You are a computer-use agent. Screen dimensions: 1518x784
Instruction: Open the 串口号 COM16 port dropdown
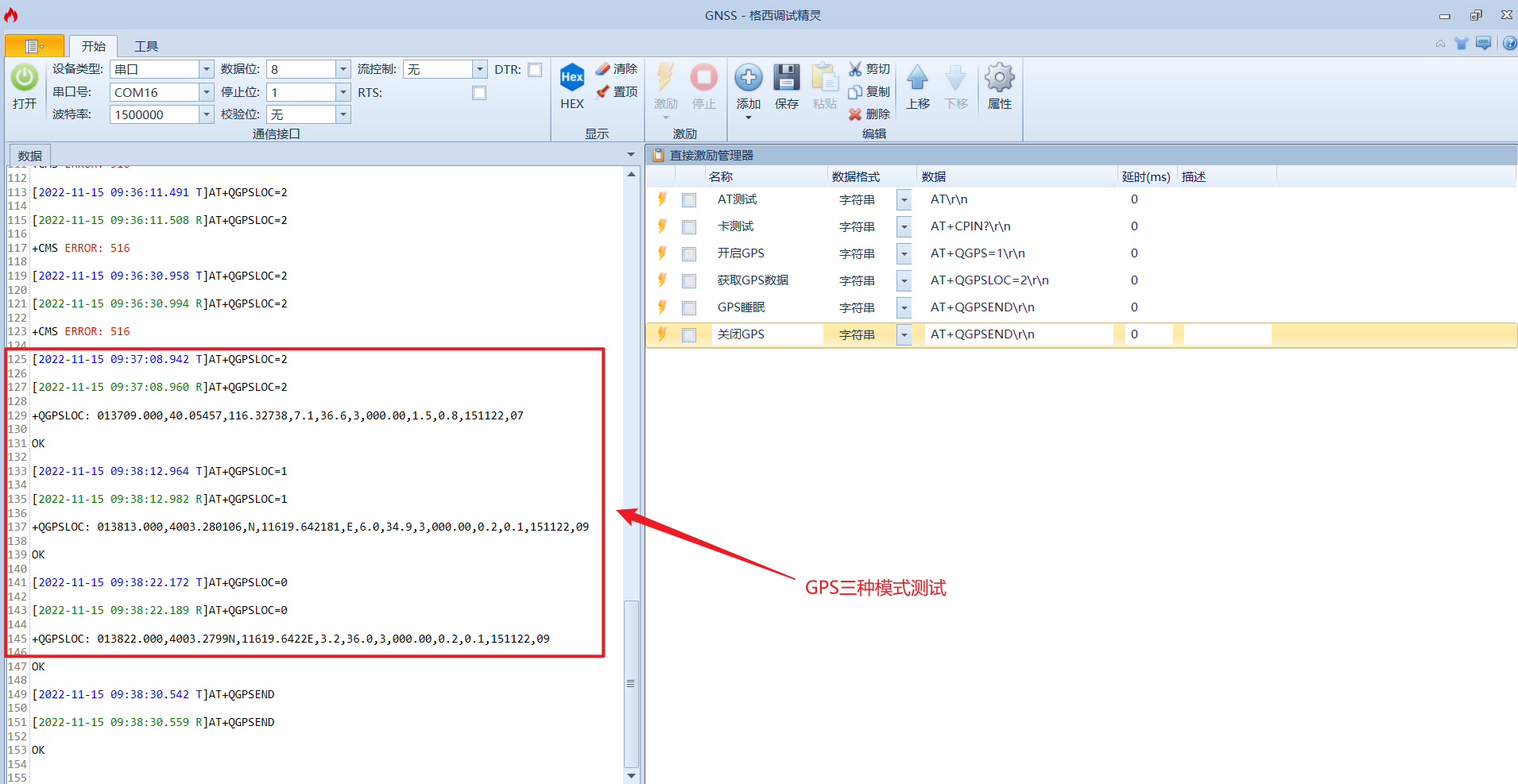coord(206,92)
